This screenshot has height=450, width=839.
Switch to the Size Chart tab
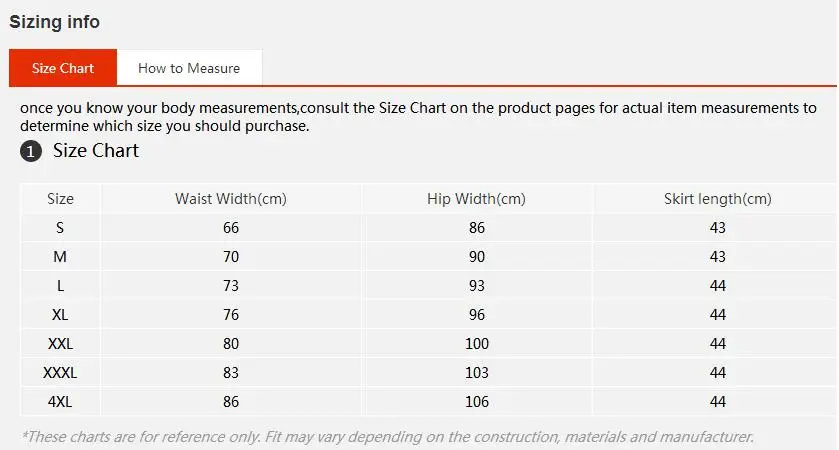click(63, 68)
